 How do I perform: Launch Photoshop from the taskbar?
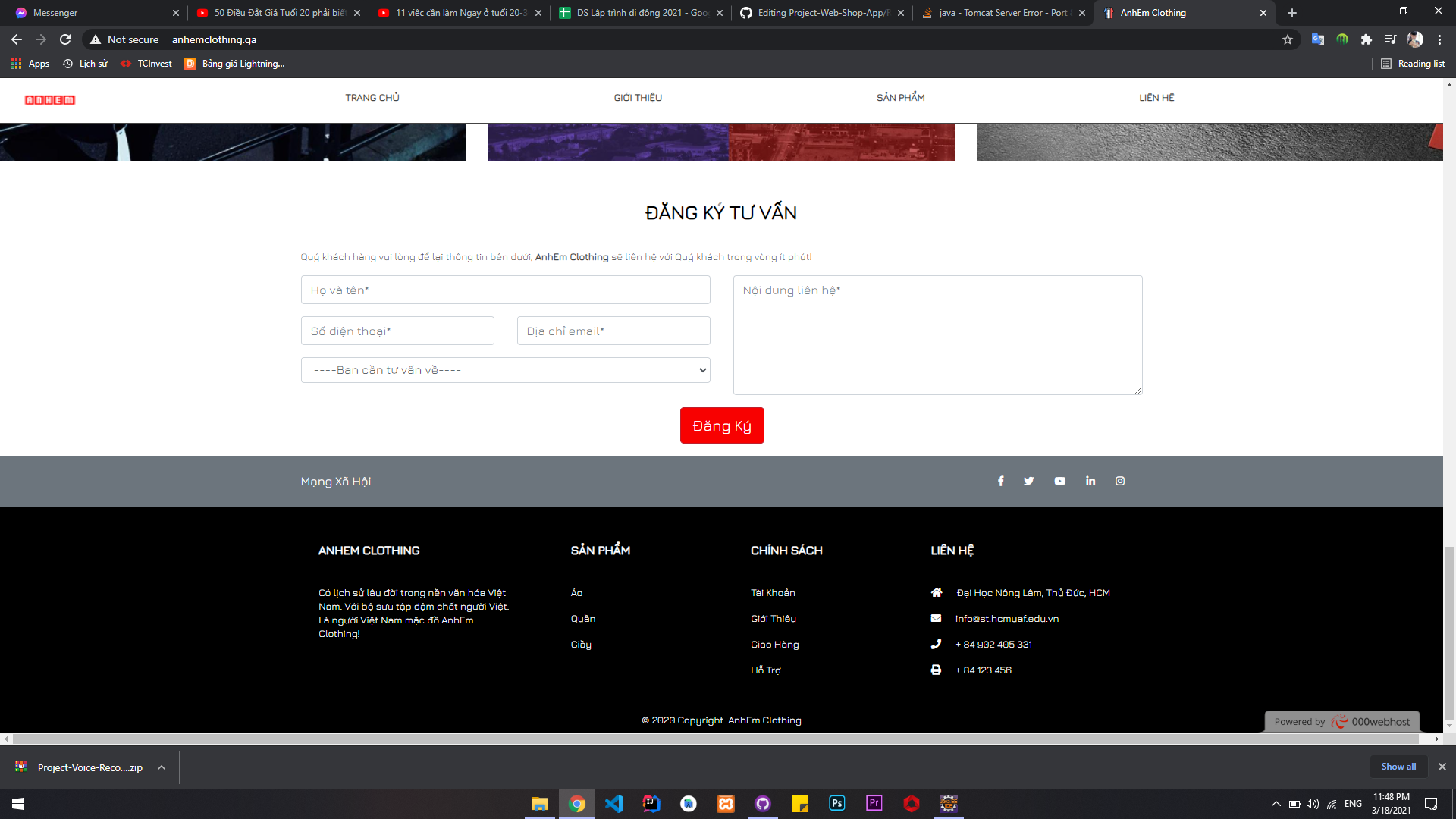pos(837,803)
